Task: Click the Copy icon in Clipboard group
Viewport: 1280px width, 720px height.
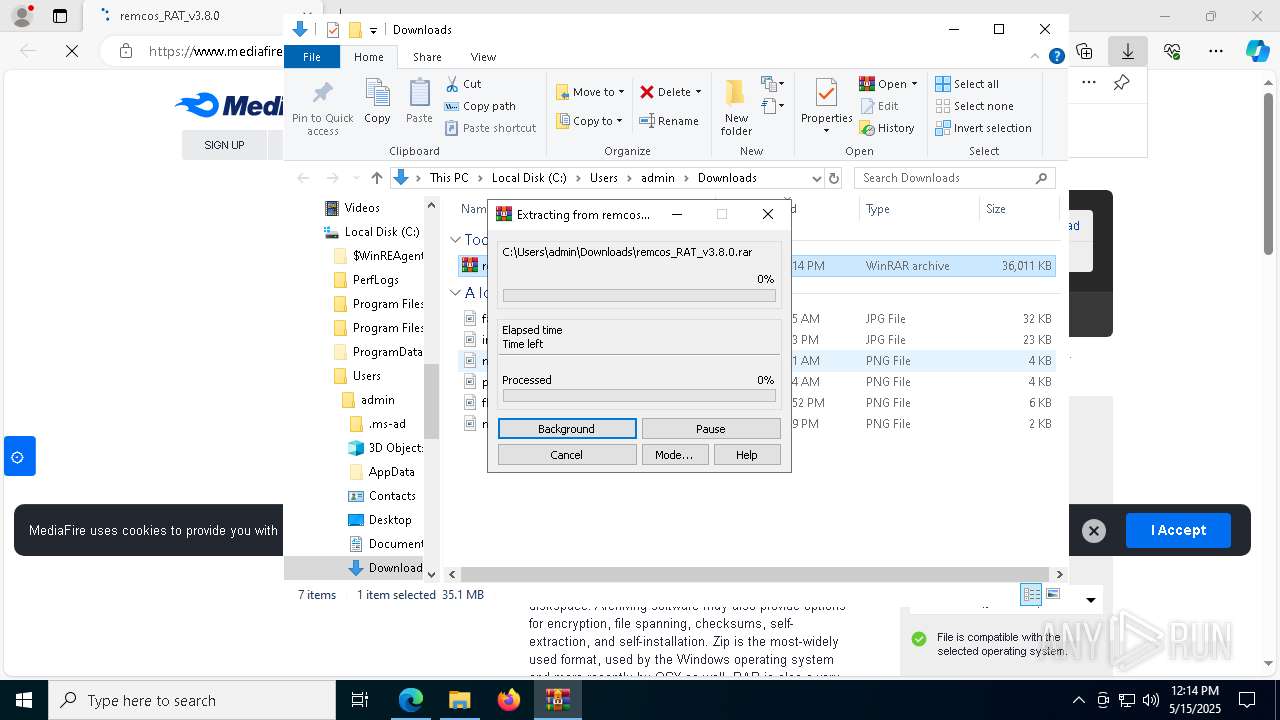Action: (x=377, y=95)
